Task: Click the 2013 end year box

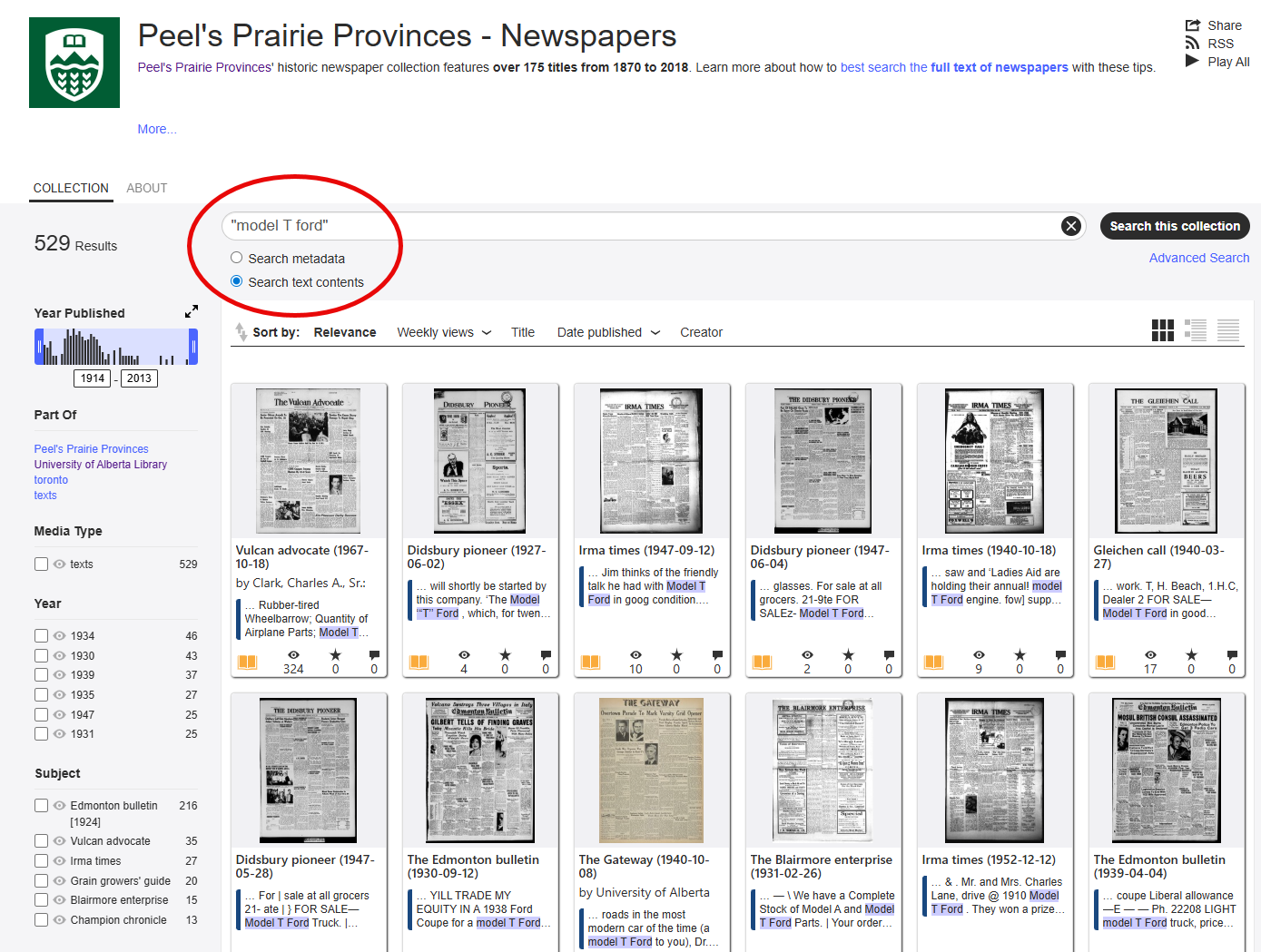Action: 139,378
